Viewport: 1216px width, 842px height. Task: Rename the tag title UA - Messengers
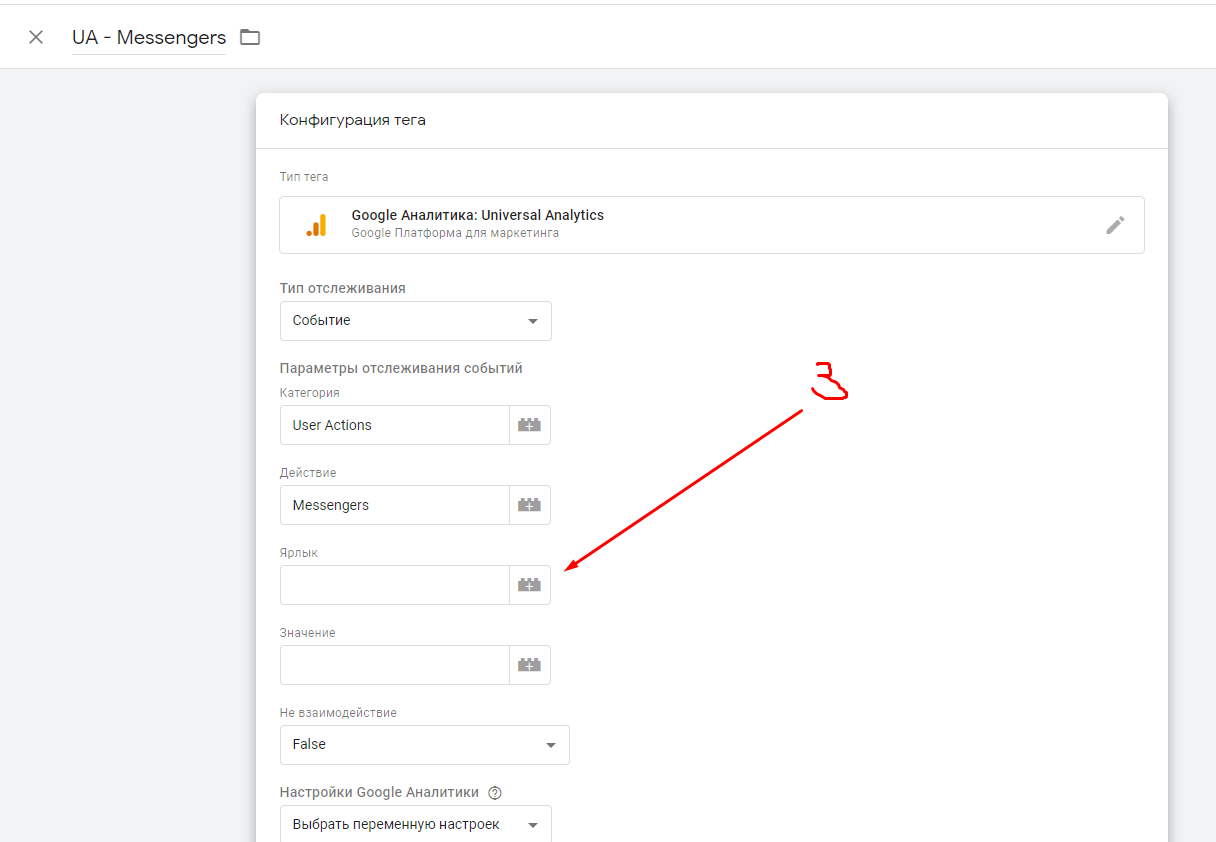coord(149,38)
